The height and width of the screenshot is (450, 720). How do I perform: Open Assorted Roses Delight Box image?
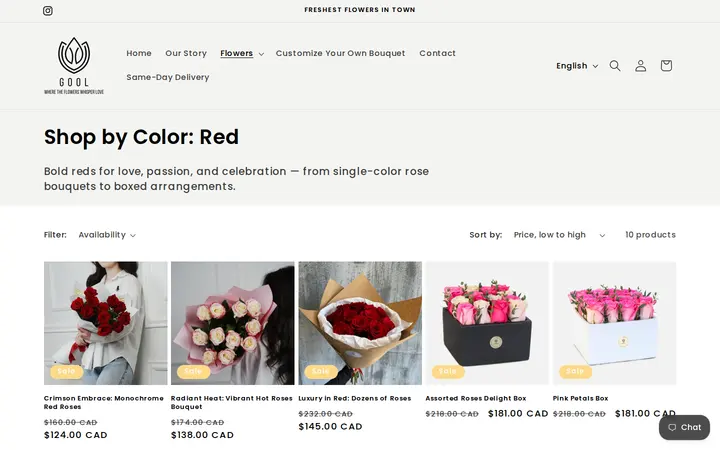coord(487,323)
